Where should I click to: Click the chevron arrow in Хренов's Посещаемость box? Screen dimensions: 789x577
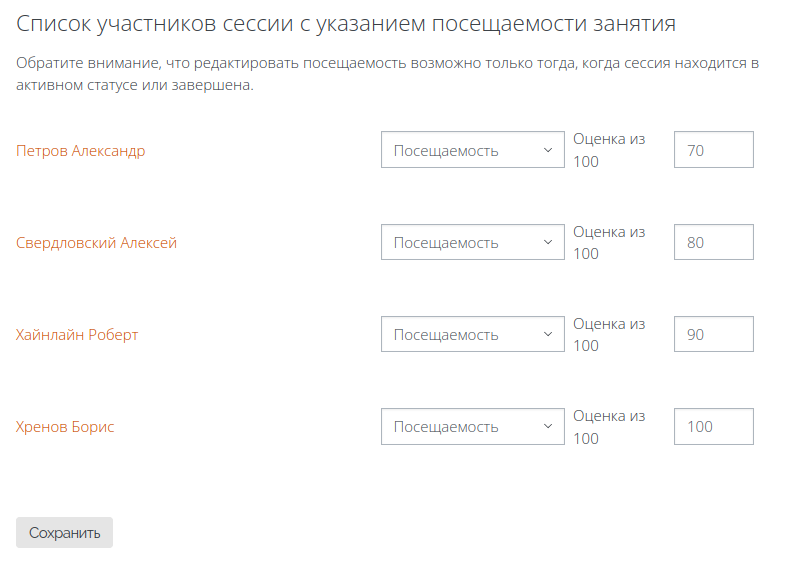[548, 427]
